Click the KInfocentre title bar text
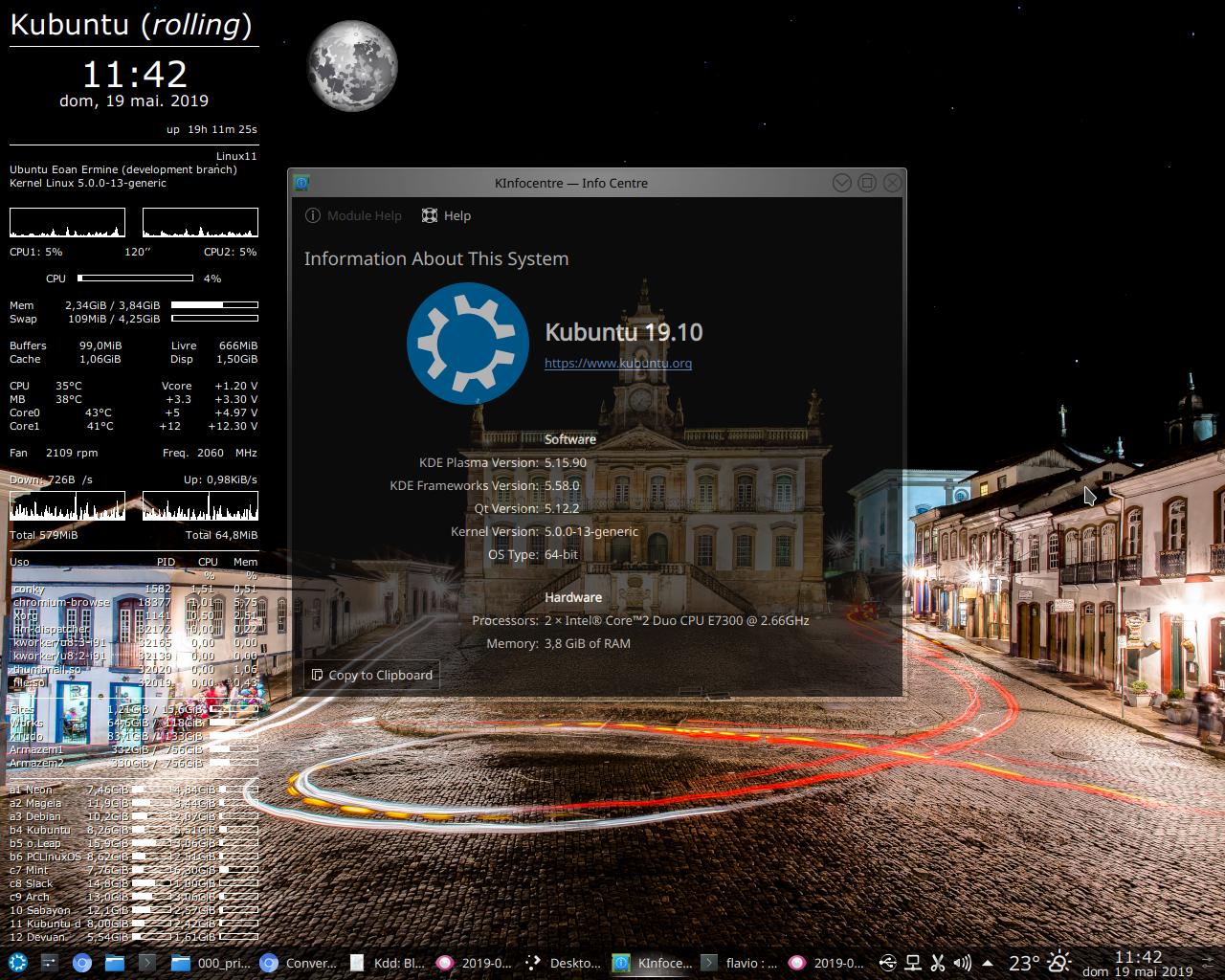This screenshot has width=1225, height=980. [x=571, y=183]
